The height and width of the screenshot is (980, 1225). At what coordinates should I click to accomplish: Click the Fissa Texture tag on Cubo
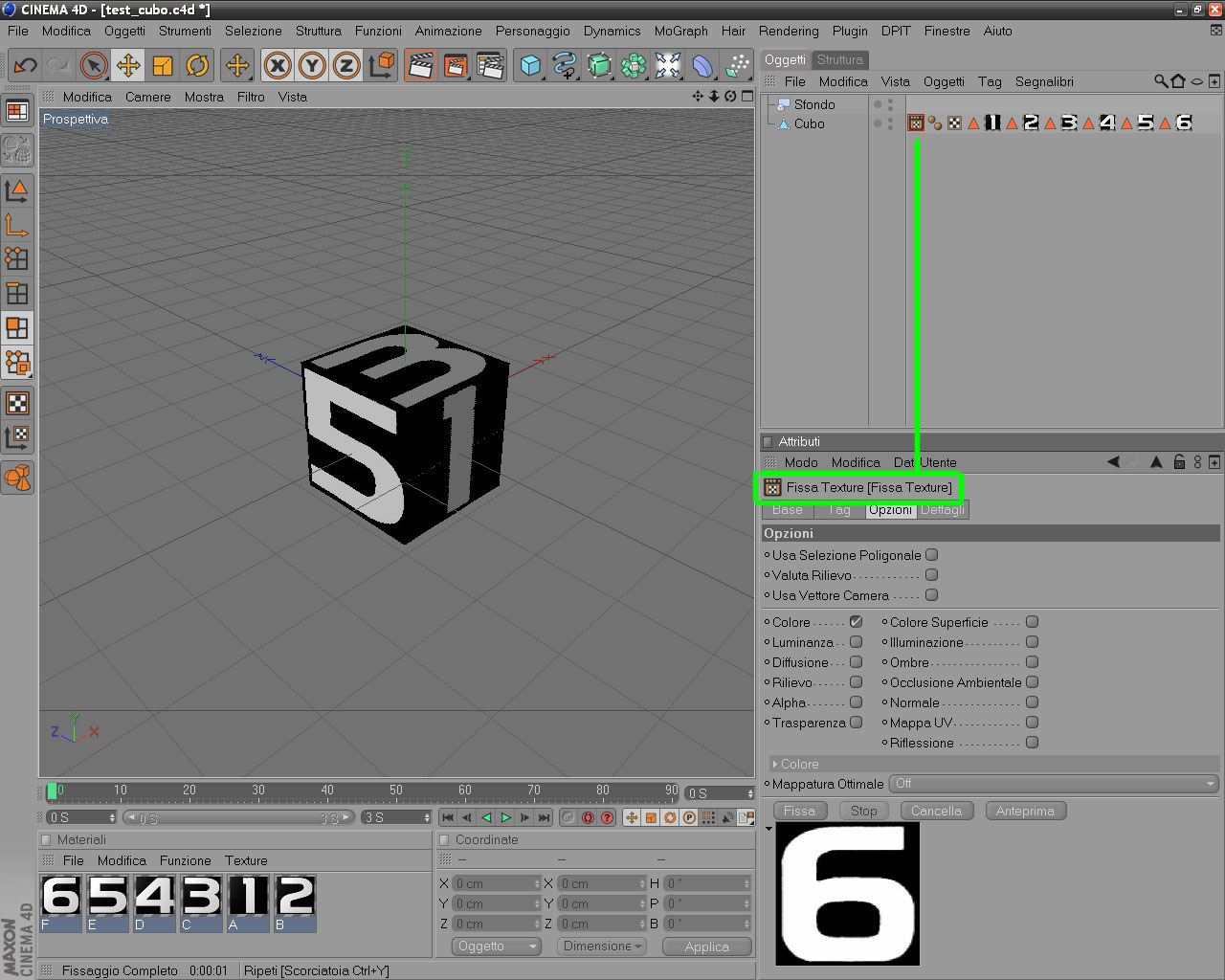coord(916,122)
